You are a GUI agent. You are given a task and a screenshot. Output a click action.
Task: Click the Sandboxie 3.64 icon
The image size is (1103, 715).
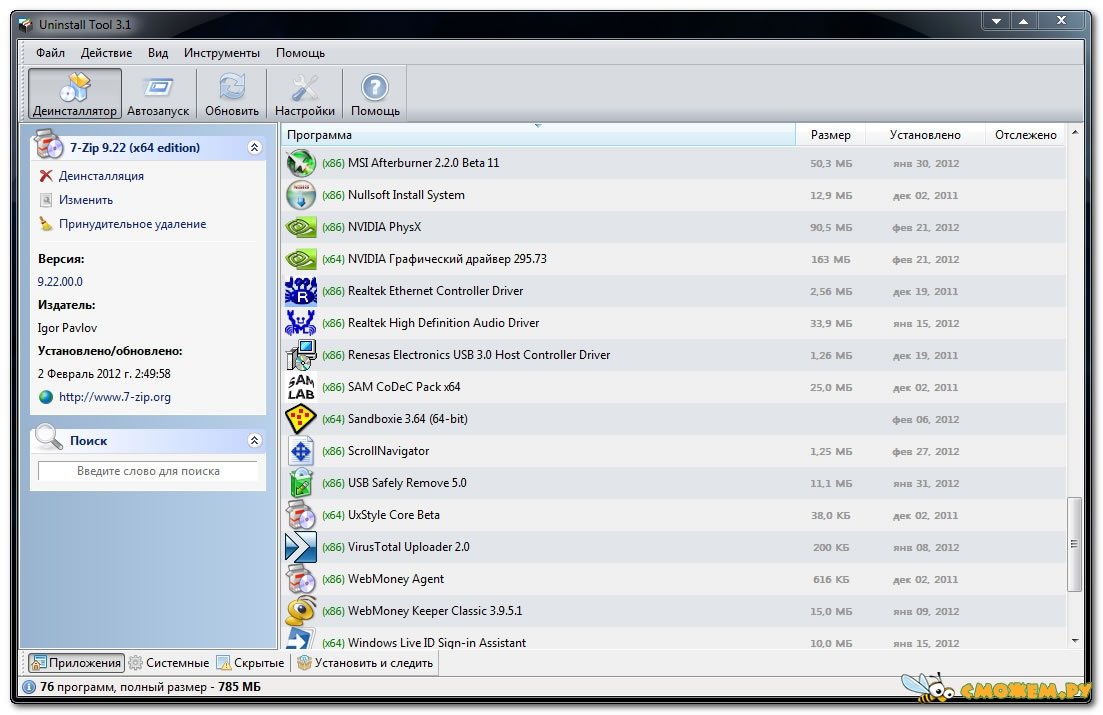[301, 419]
